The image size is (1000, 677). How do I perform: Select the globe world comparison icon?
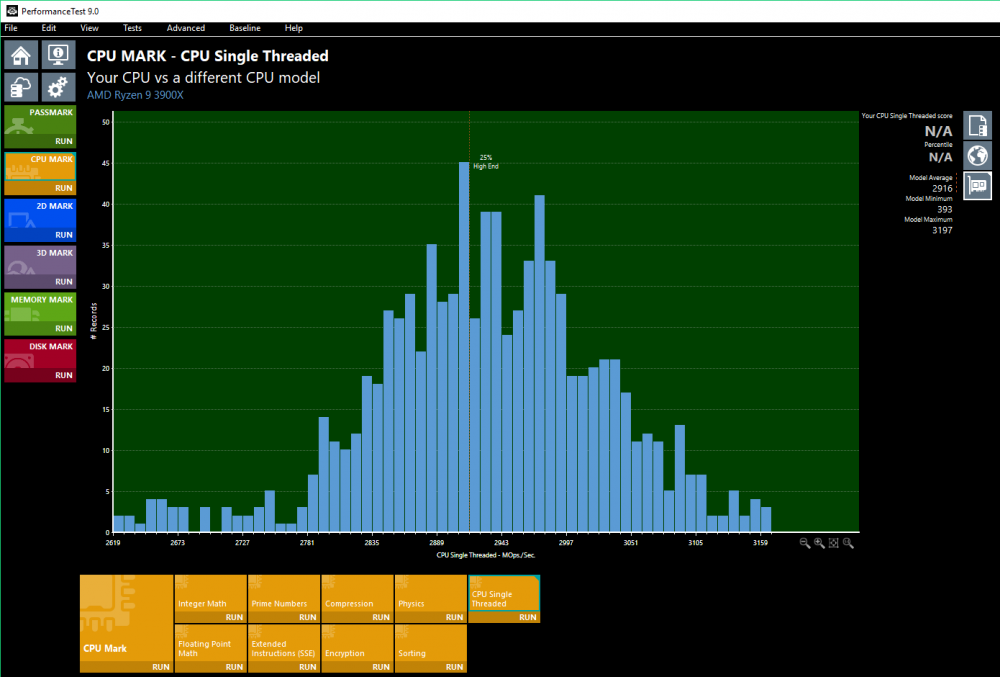click(976, 155)
